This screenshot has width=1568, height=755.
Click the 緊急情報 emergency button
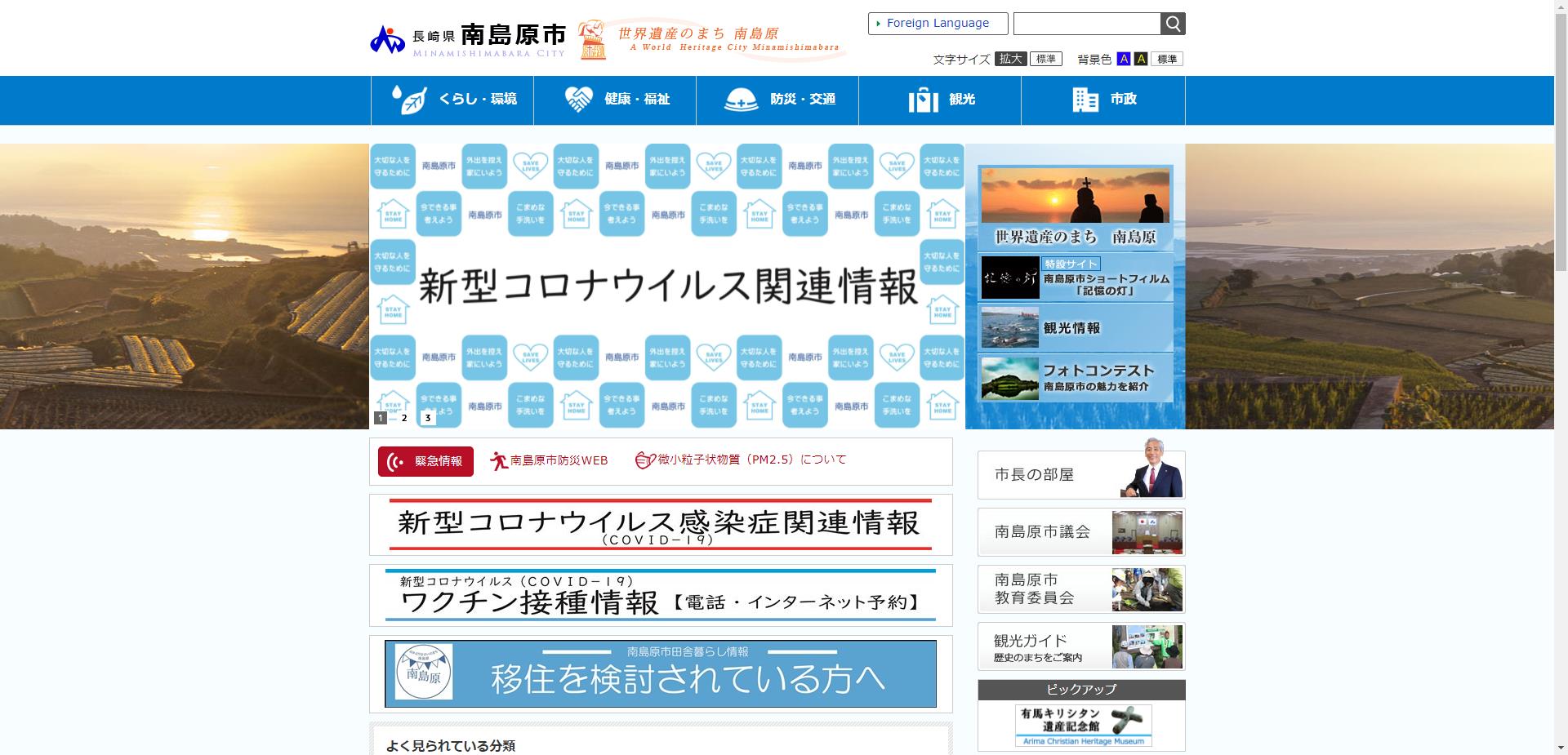coord(425,460)
